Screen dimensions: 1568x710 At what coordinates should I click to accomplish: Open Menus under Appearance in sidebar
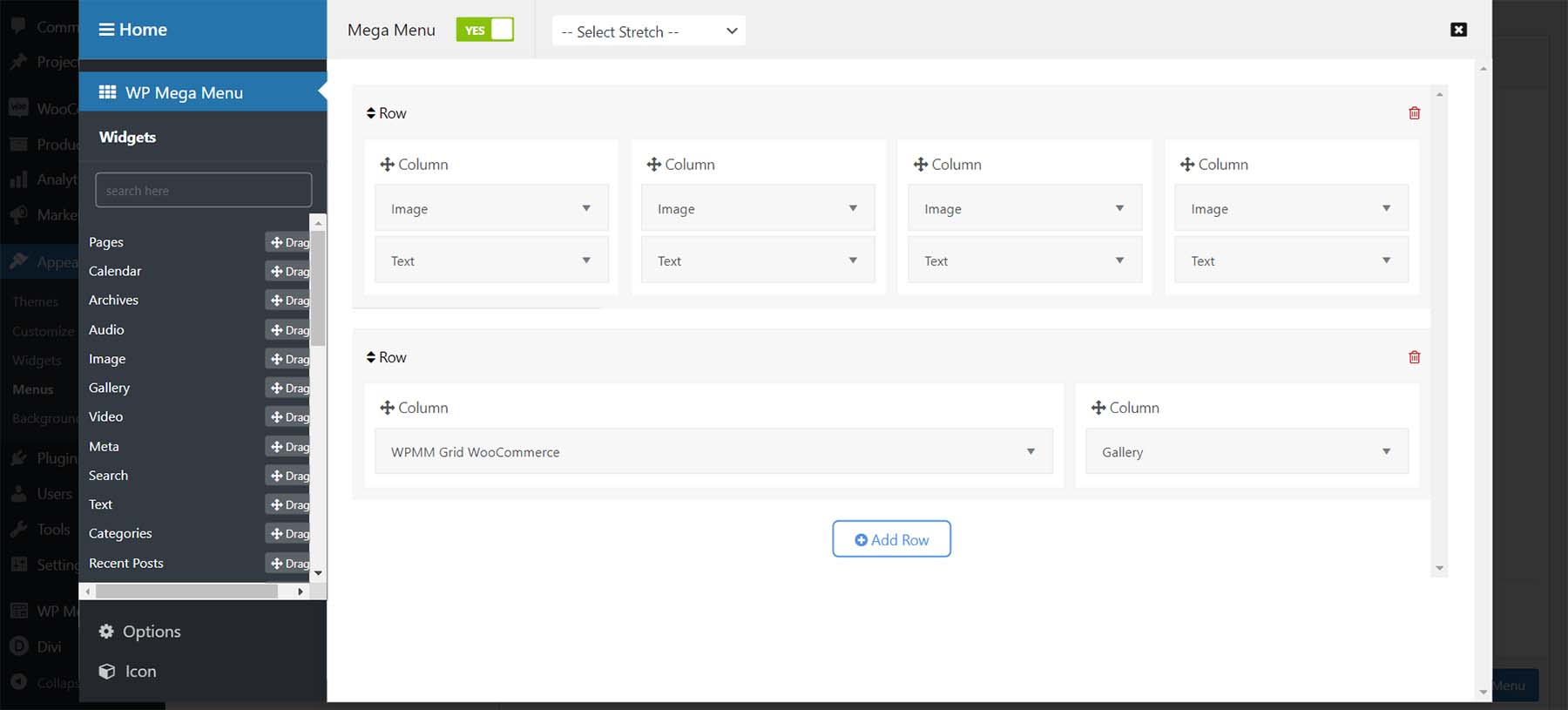pyautogui.click(x=33, y=389)
